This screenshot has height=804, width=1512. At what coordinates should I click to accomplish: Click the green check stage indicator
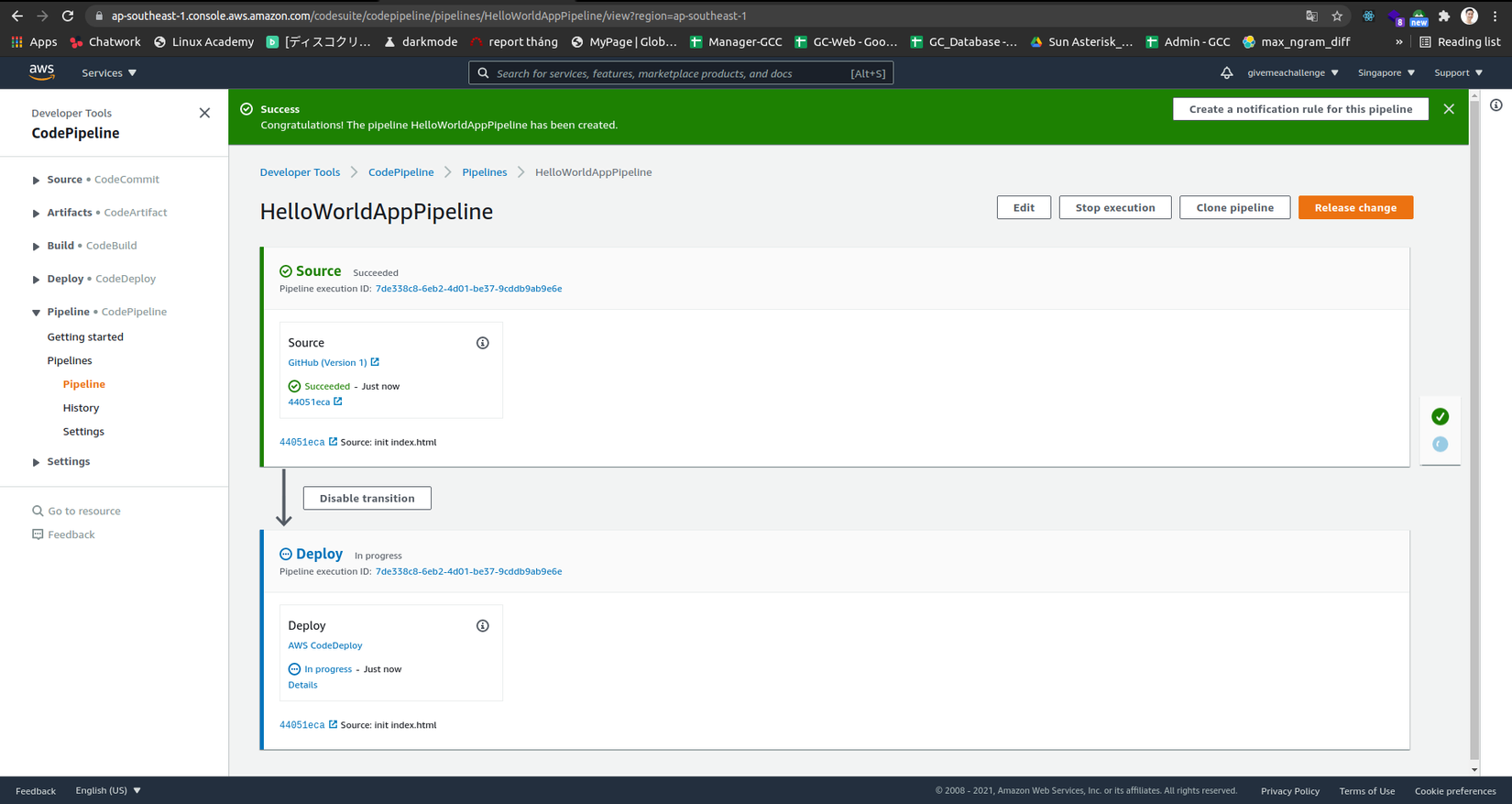1441,417
